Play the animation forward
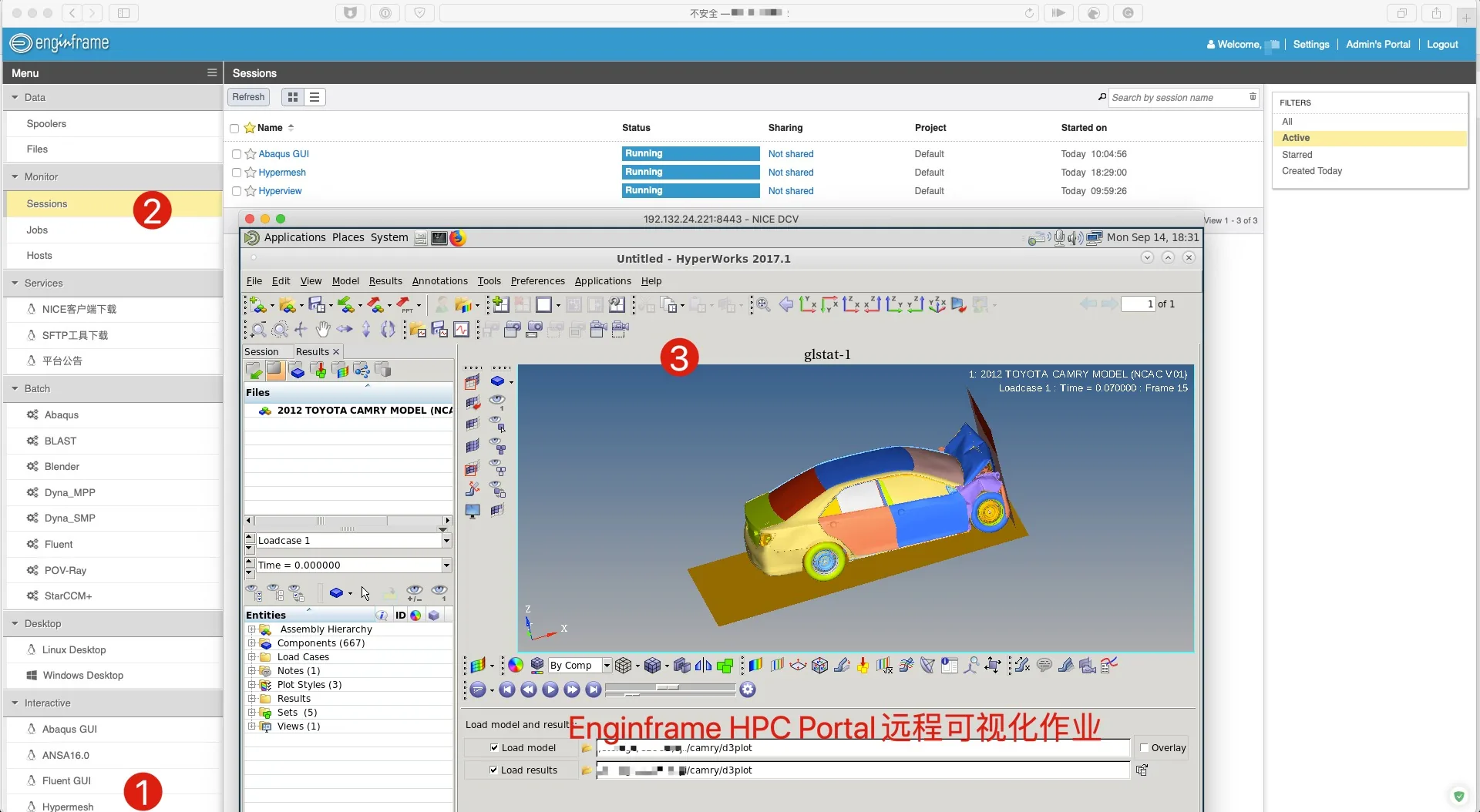Image resolution: width=1480 pixels, height=812 pixels. [550, 690]
